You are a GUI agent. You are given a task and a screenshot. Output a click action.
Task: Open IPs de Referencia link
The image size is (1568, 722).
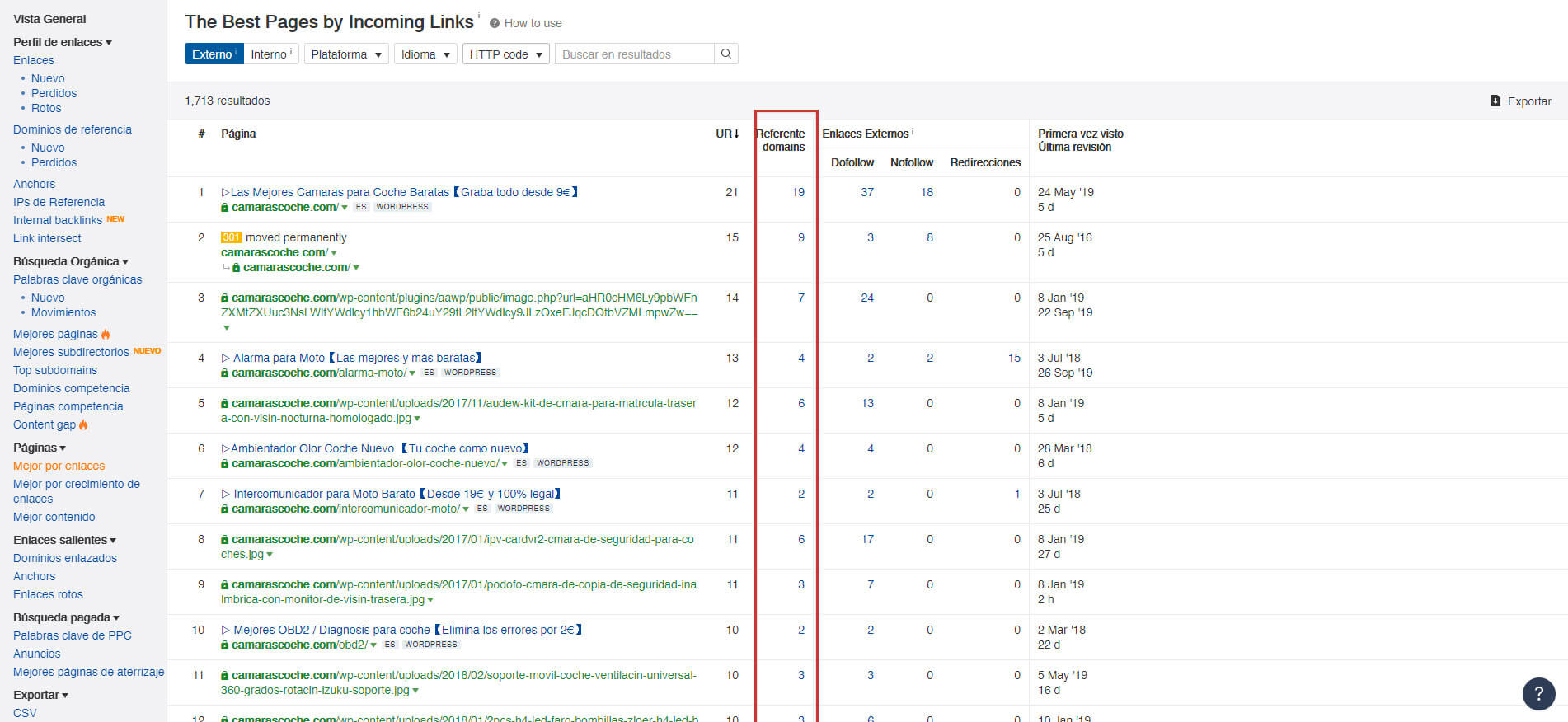[59, 202]
